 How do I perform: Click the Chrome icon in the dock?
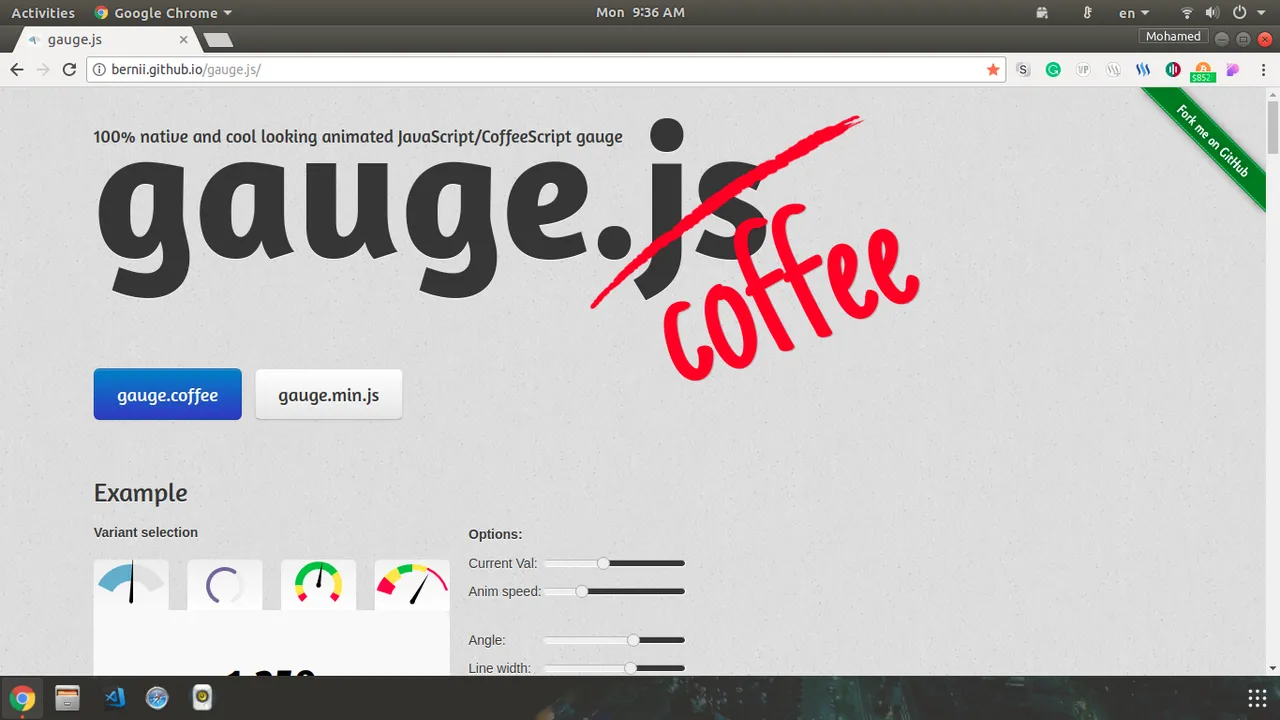(22, 698)
